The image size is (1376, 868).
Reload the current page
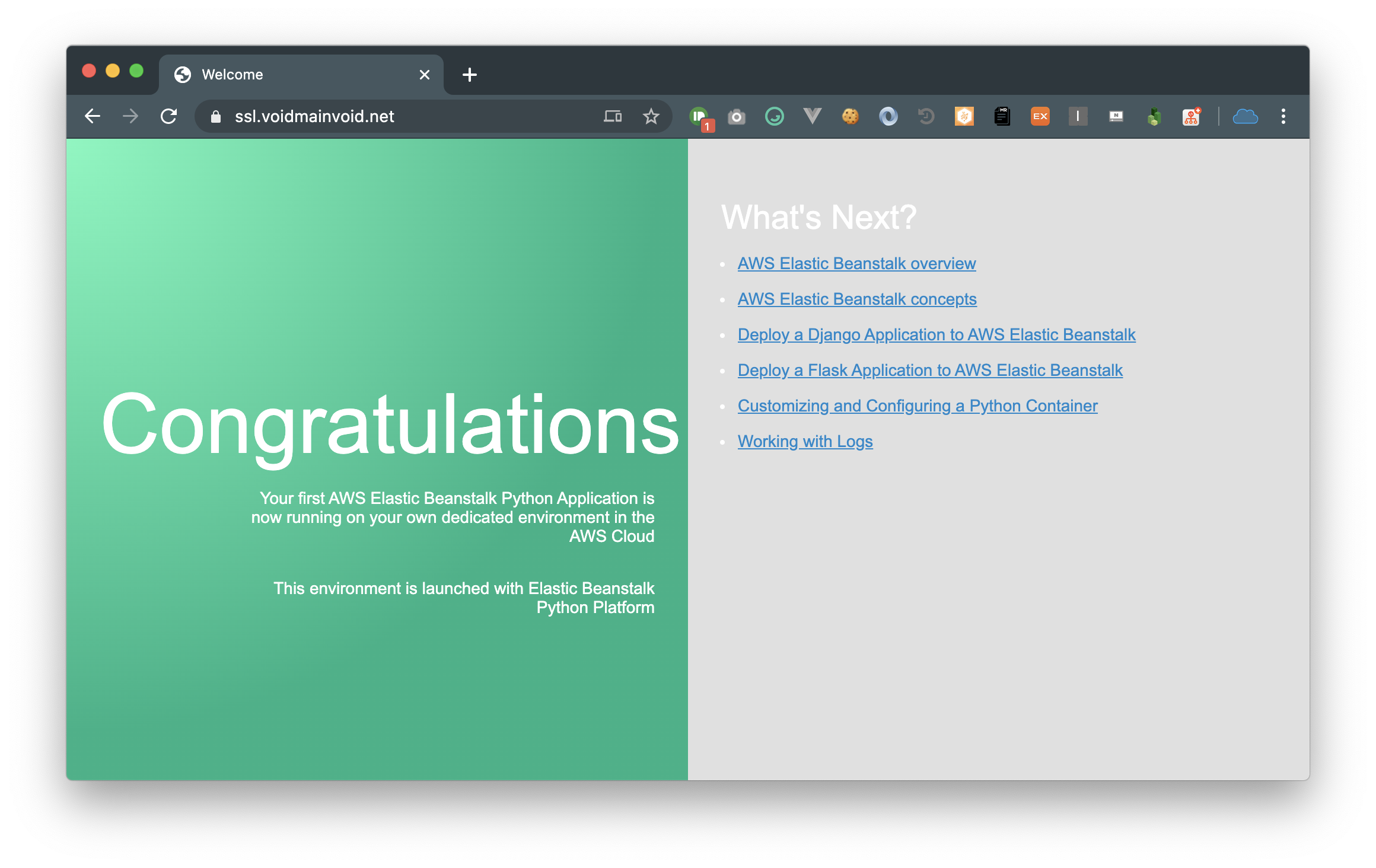169,116
